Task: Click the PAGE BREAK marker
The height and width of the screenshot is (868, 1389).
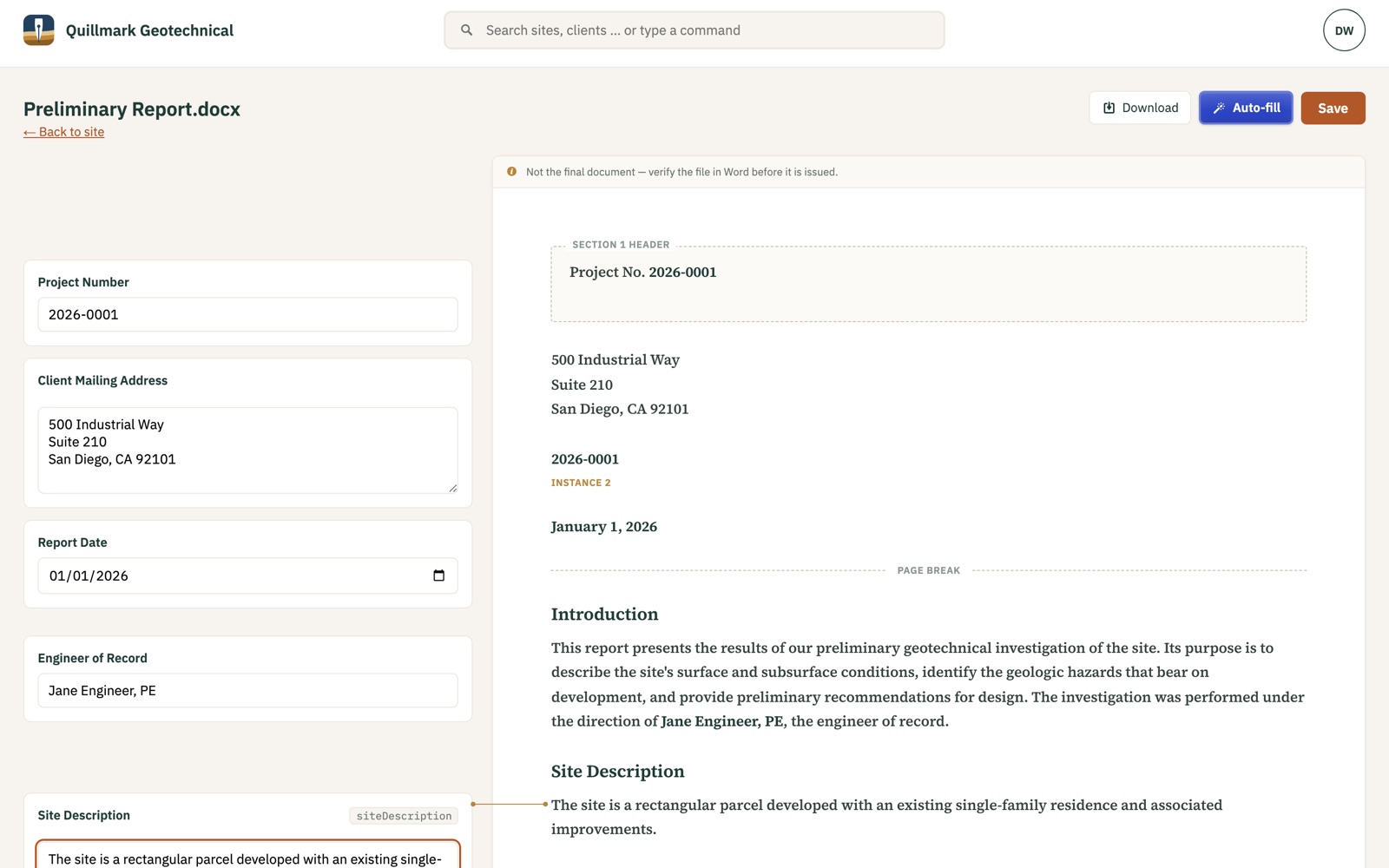Action: tap(928, 570)
